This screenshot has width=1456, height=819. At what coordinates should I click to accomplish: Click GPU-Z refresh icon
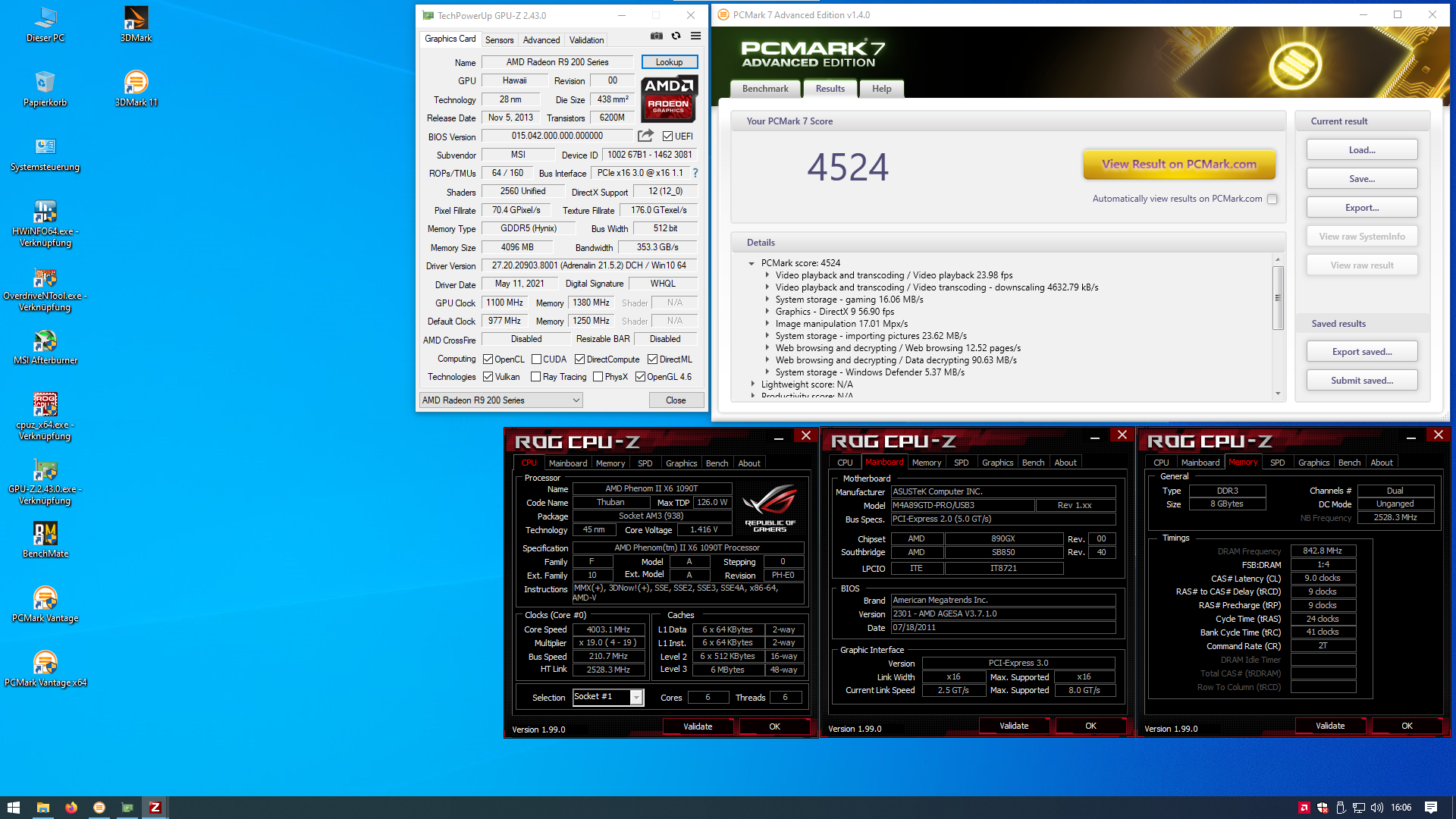pyautogui.click(x=676, y=36)
